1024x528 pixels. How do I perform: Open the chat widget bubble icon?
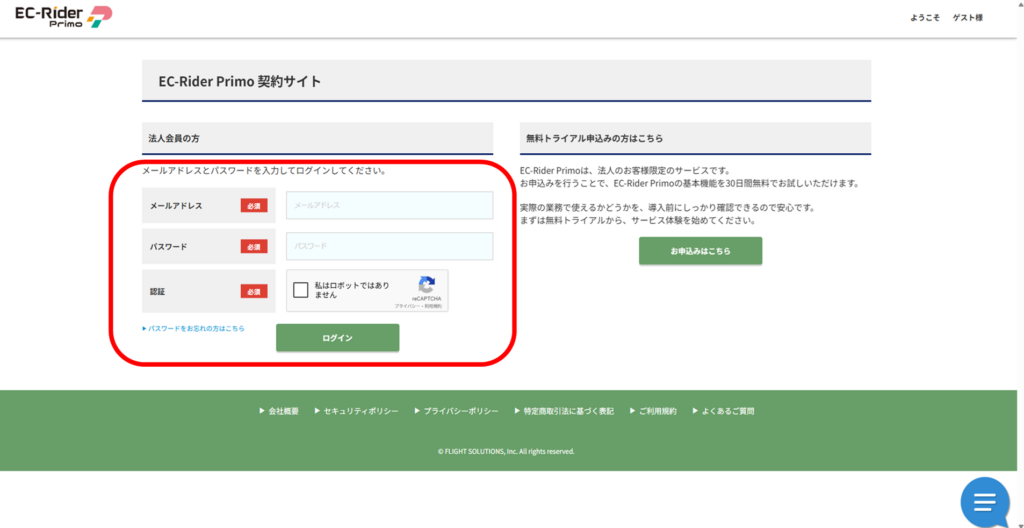coord(984,501)
